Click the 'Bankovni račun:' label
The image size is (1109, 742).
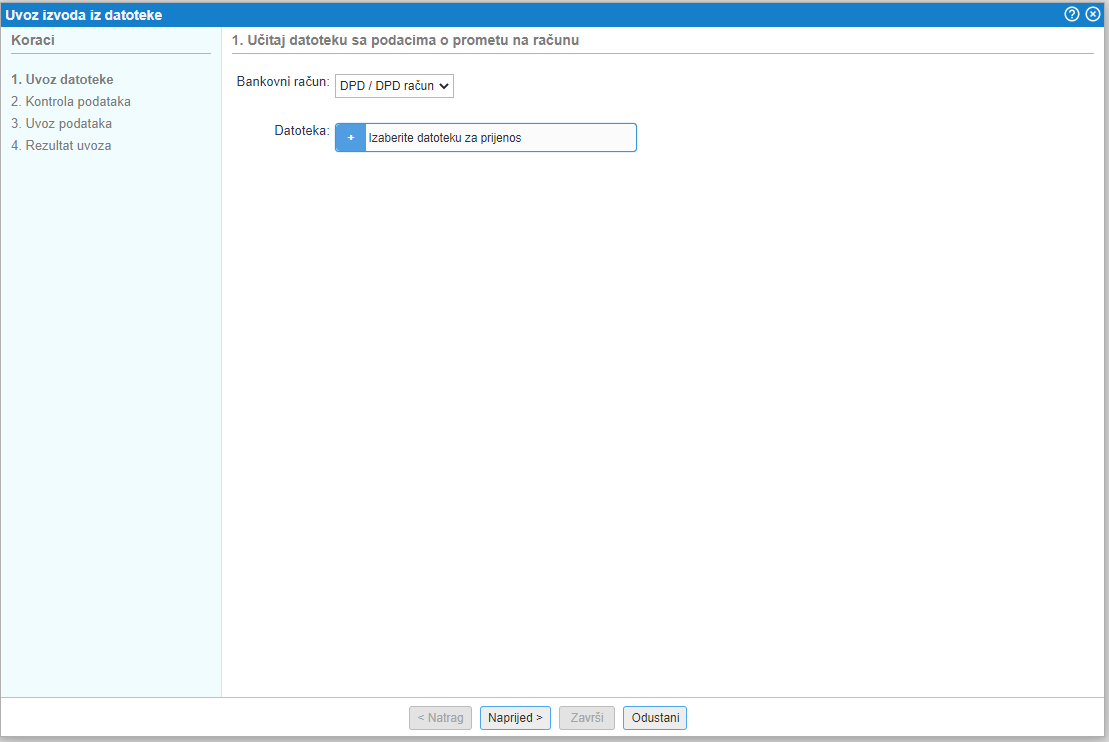(282, 81)
